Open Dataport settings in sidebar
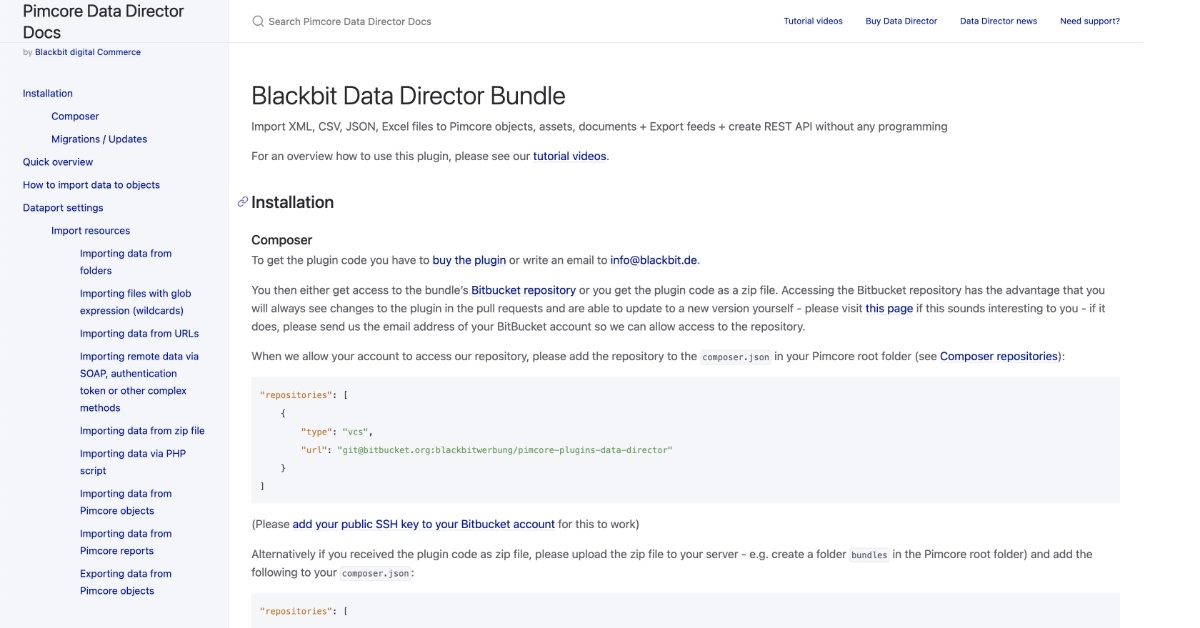Image resolution: width=1200 pixels, height=628 pixels. coord(64,207)
